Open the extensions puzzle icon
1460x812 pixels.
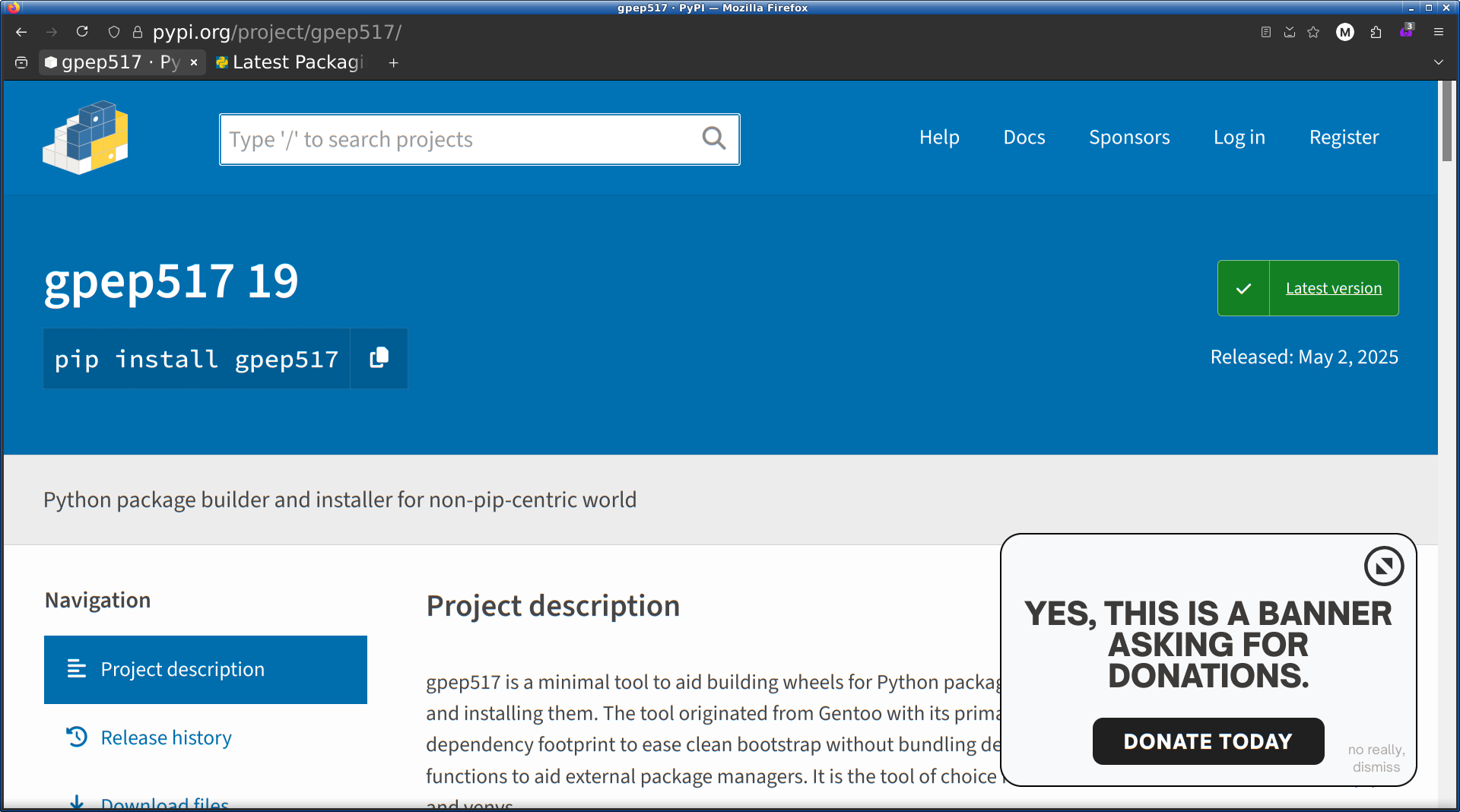coord(1376,32)
